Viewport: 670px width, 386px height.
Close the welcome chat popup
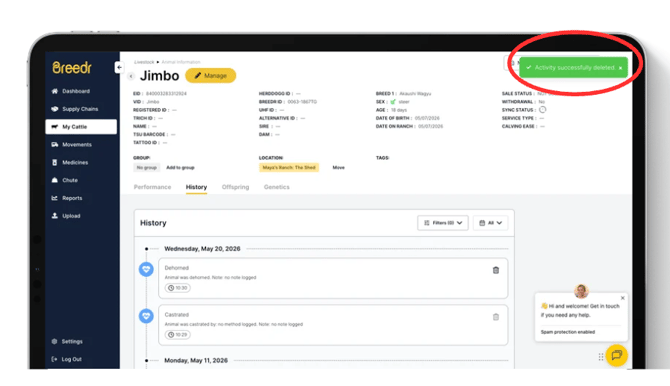(623, 298)
